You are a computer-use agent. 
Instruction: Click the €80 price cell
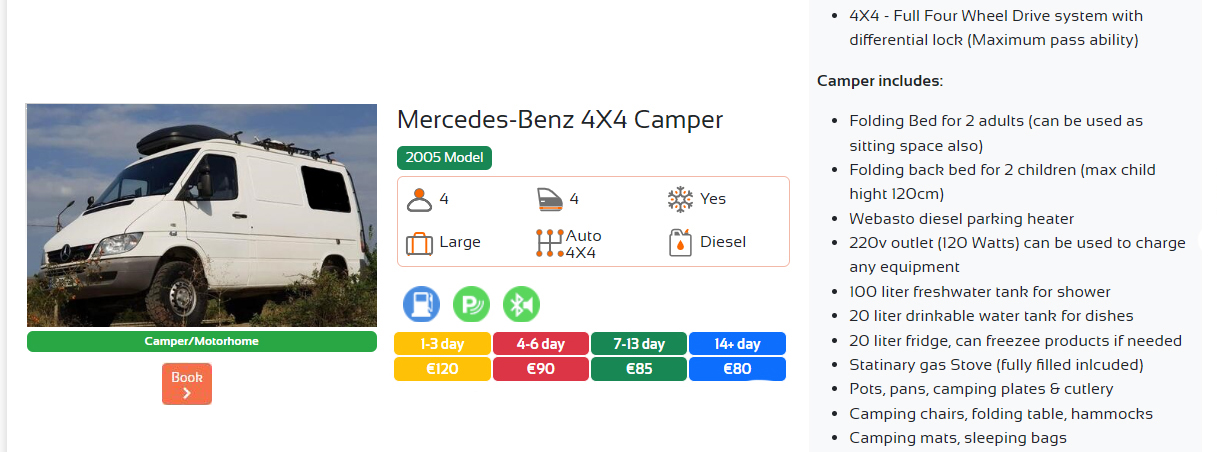737,369
